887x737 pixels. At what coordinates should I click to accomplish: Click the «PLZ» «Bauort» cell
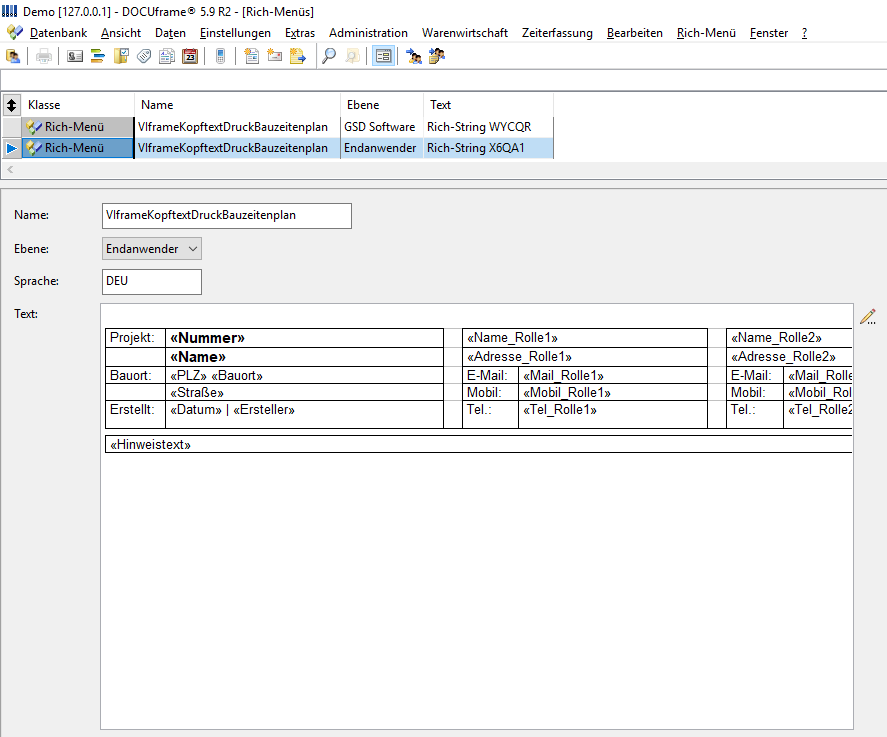304,376
